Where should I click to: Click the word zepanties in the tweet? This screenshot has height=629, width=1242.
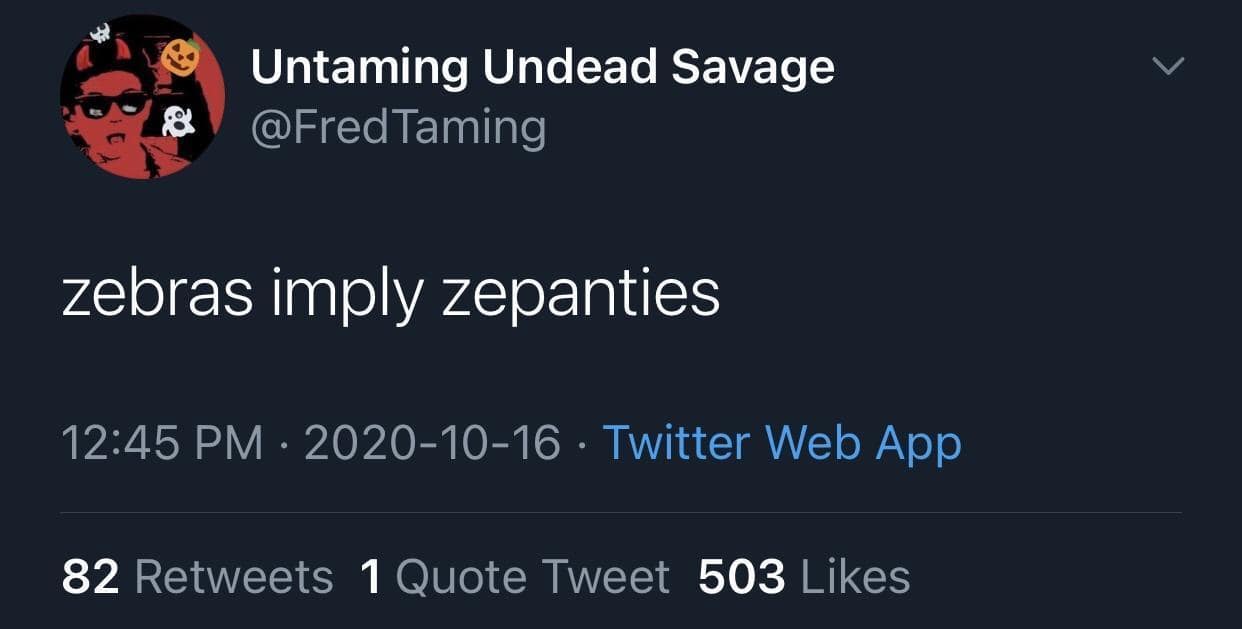point(580,294)
